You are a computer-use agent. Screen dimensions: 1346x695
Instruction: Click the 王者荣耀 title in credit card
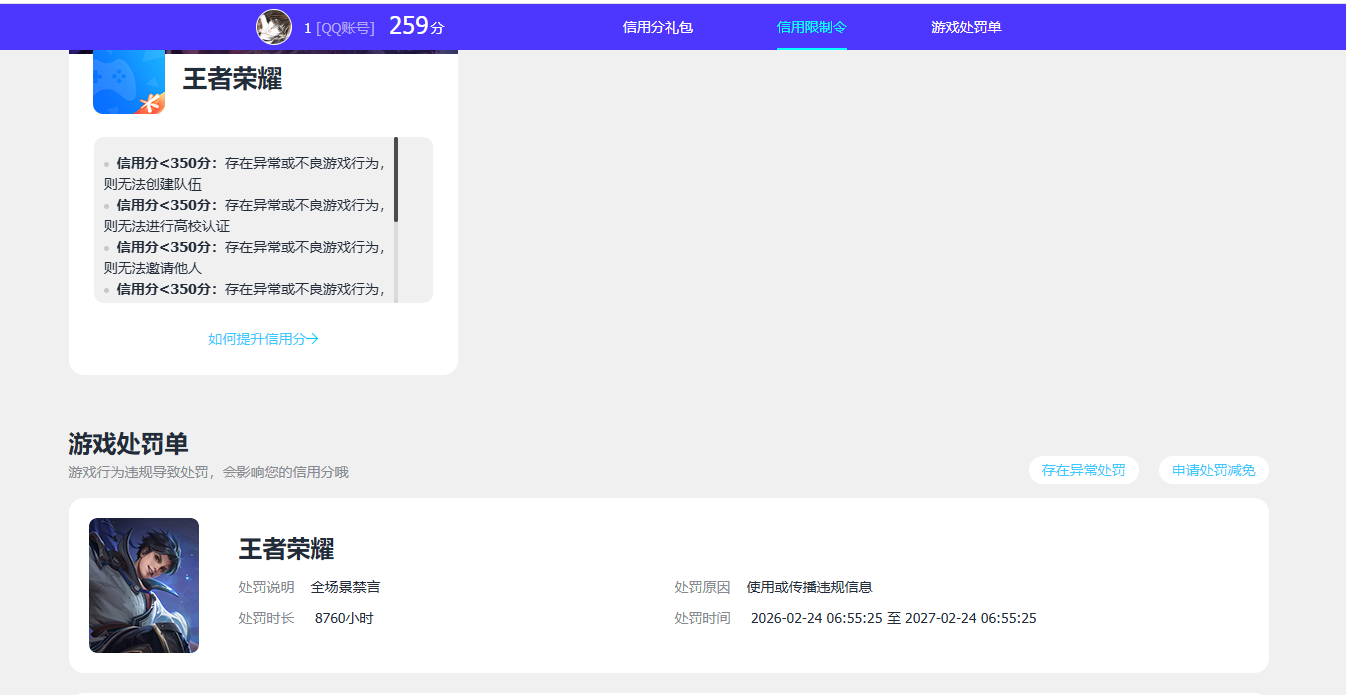(x=232, y=80)
